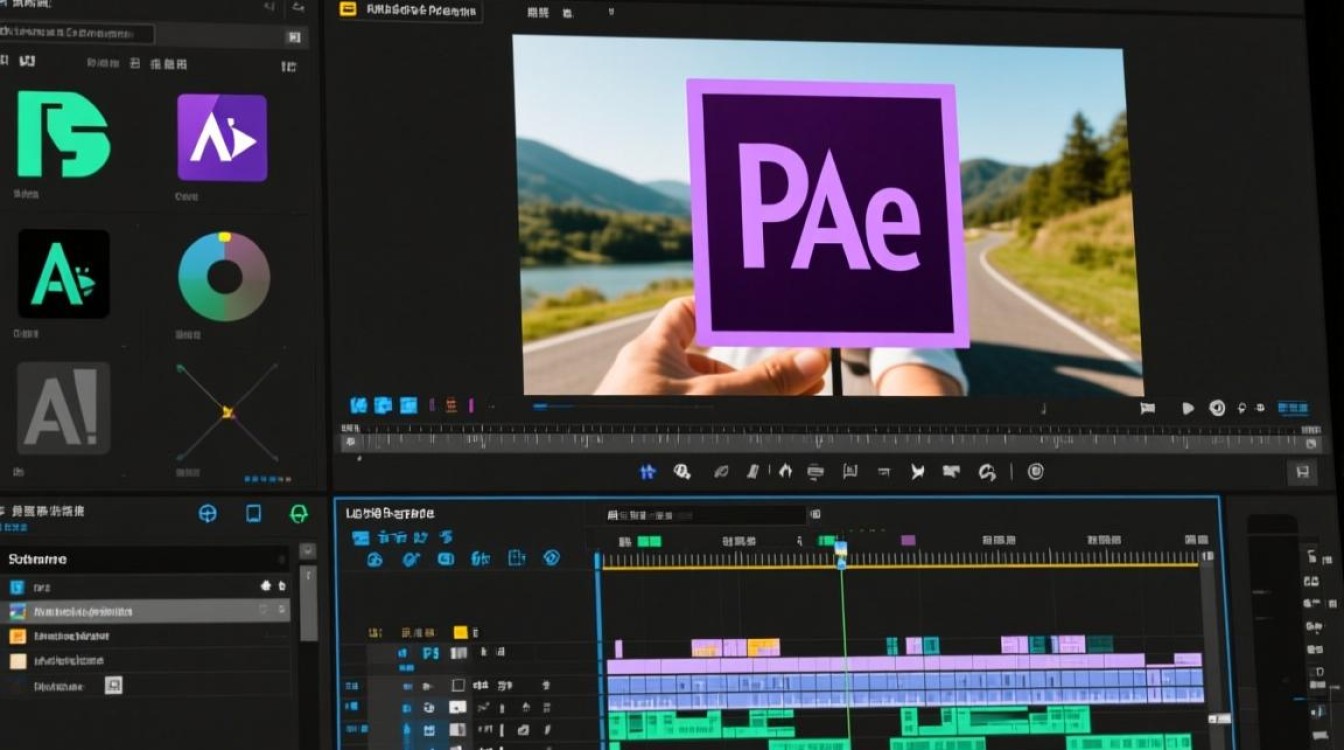Select the feather tool in the center toolbar
Viewport: 1344px width, 750px height.
pyautogui.click(x=720, y=471)
